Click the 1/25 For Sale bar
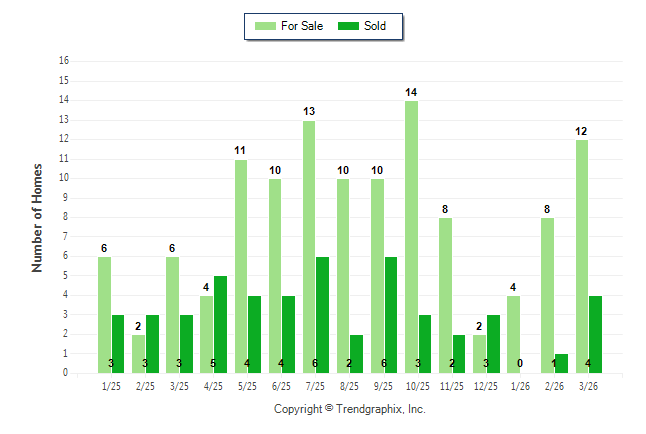 [x=104, y=314]
